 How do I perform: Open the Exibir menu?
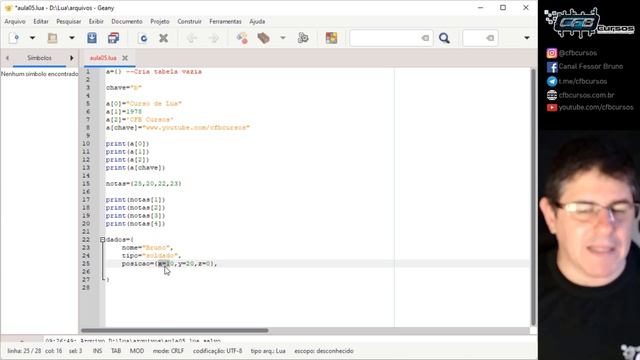click(96, 21)
